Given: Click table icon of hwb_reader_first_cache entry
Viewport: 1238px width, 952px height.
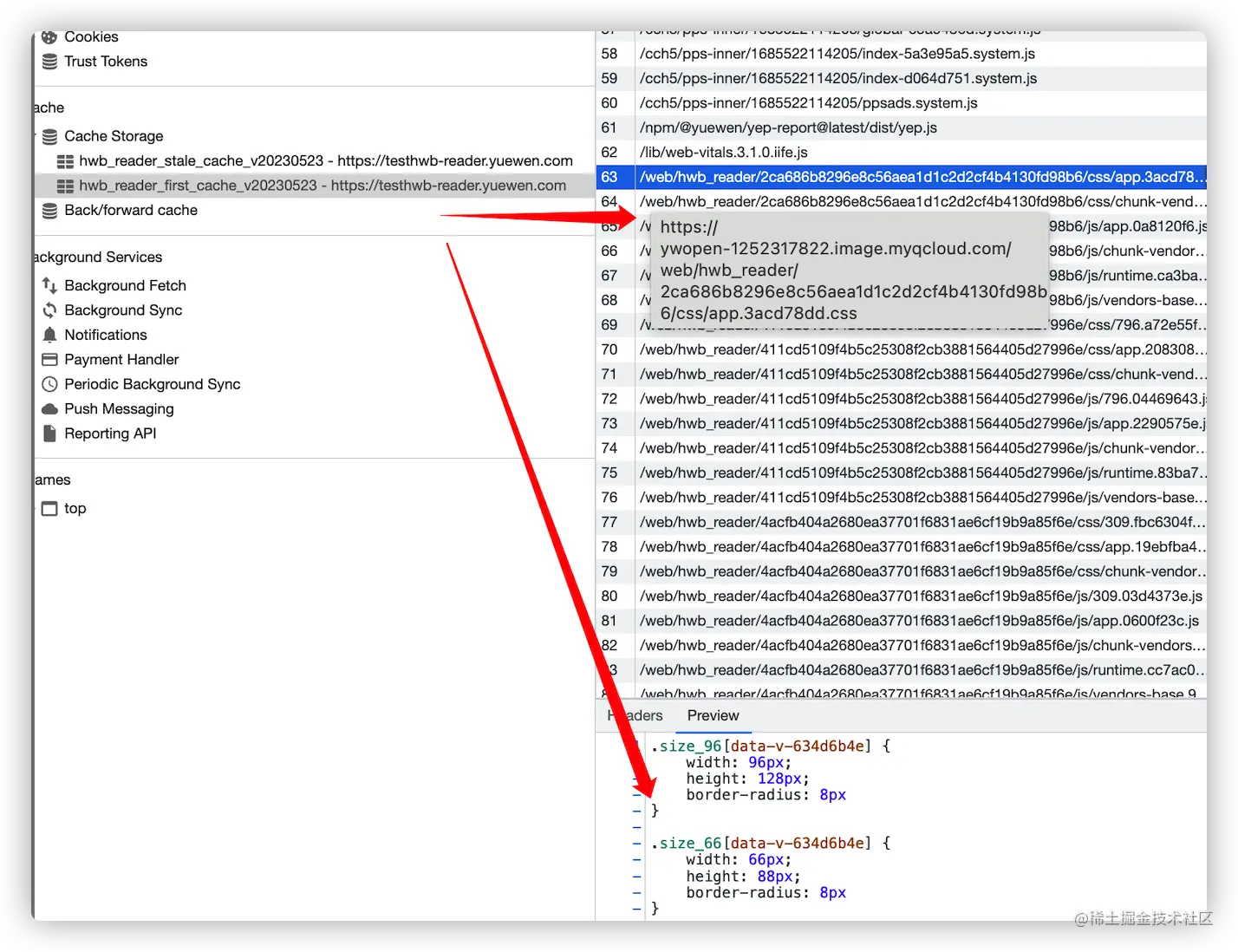Looking at the screenshot, I should coord(65,186).
